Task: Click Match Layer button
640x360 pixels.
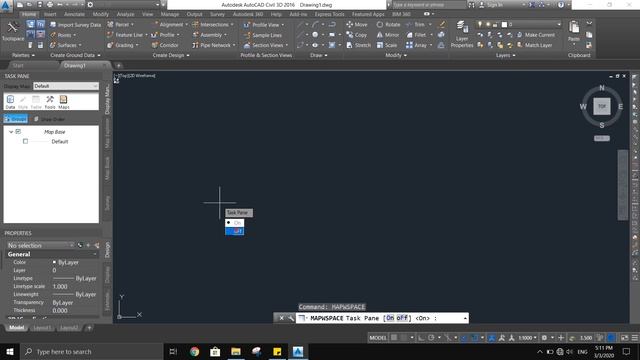Action: pyautogui.click(x=534, y=45)
